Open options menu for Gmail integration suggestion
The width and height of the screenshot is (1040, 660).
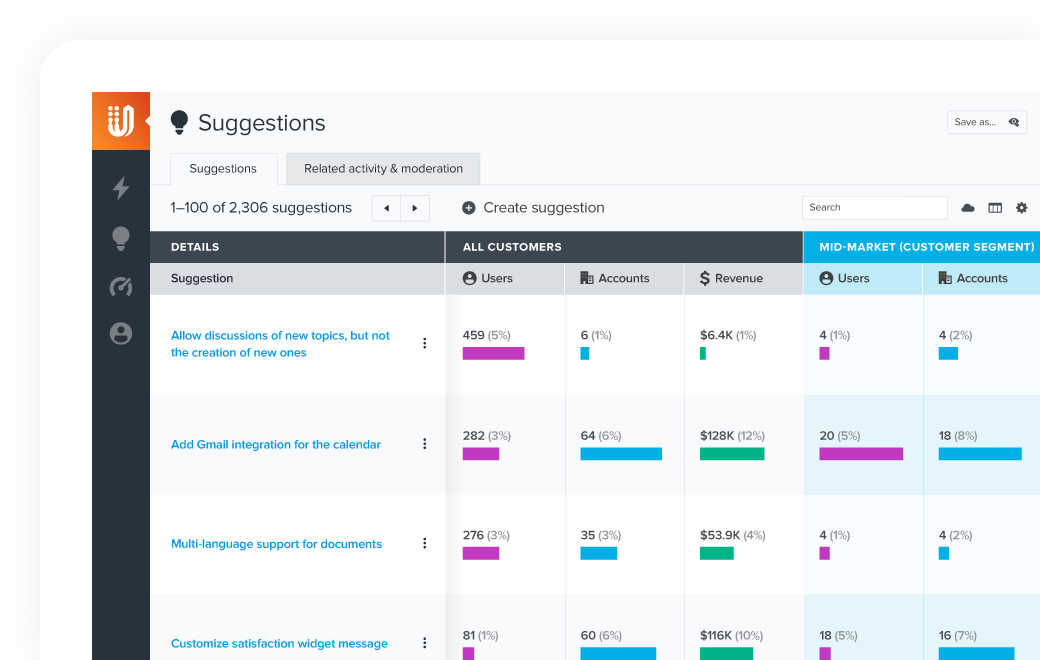[424, 444]
